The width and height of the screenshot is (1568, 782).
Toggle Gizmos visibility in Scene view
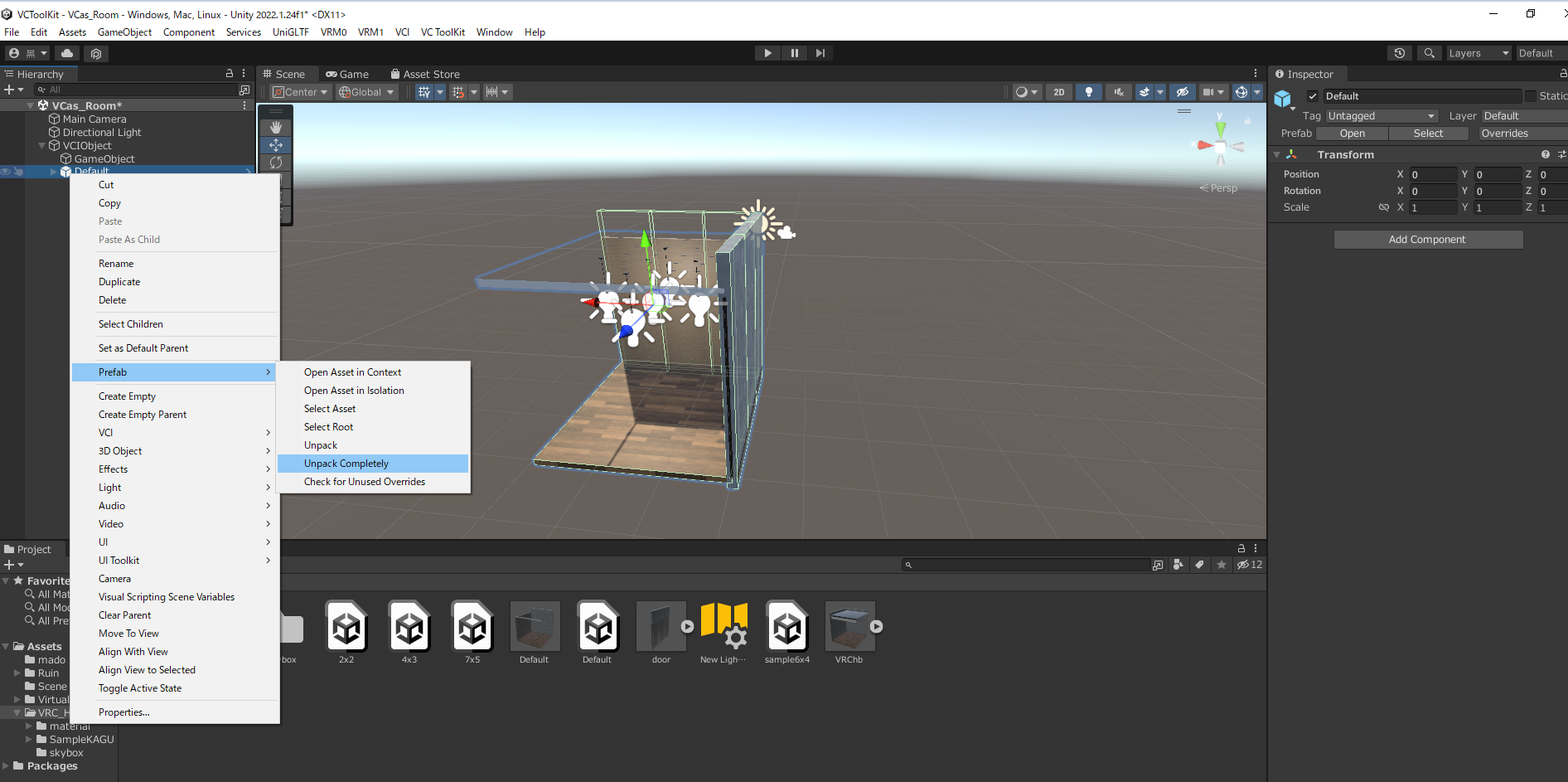[1241, 92]
